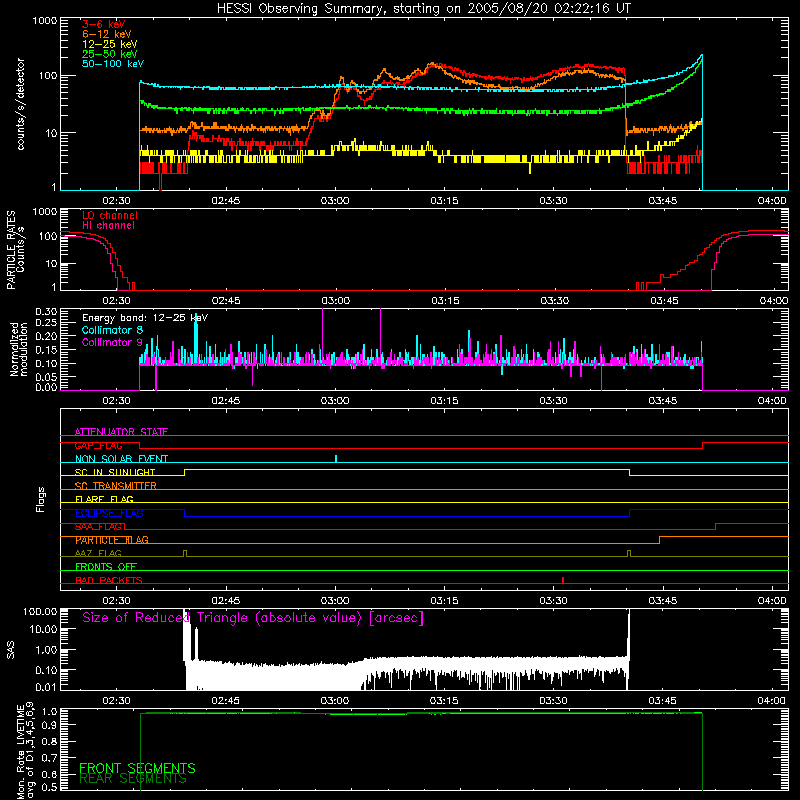The image size is (800, 800).
Task: Click the SC_TRANSMITTER flag label
Action: click(x=115, y=486)
